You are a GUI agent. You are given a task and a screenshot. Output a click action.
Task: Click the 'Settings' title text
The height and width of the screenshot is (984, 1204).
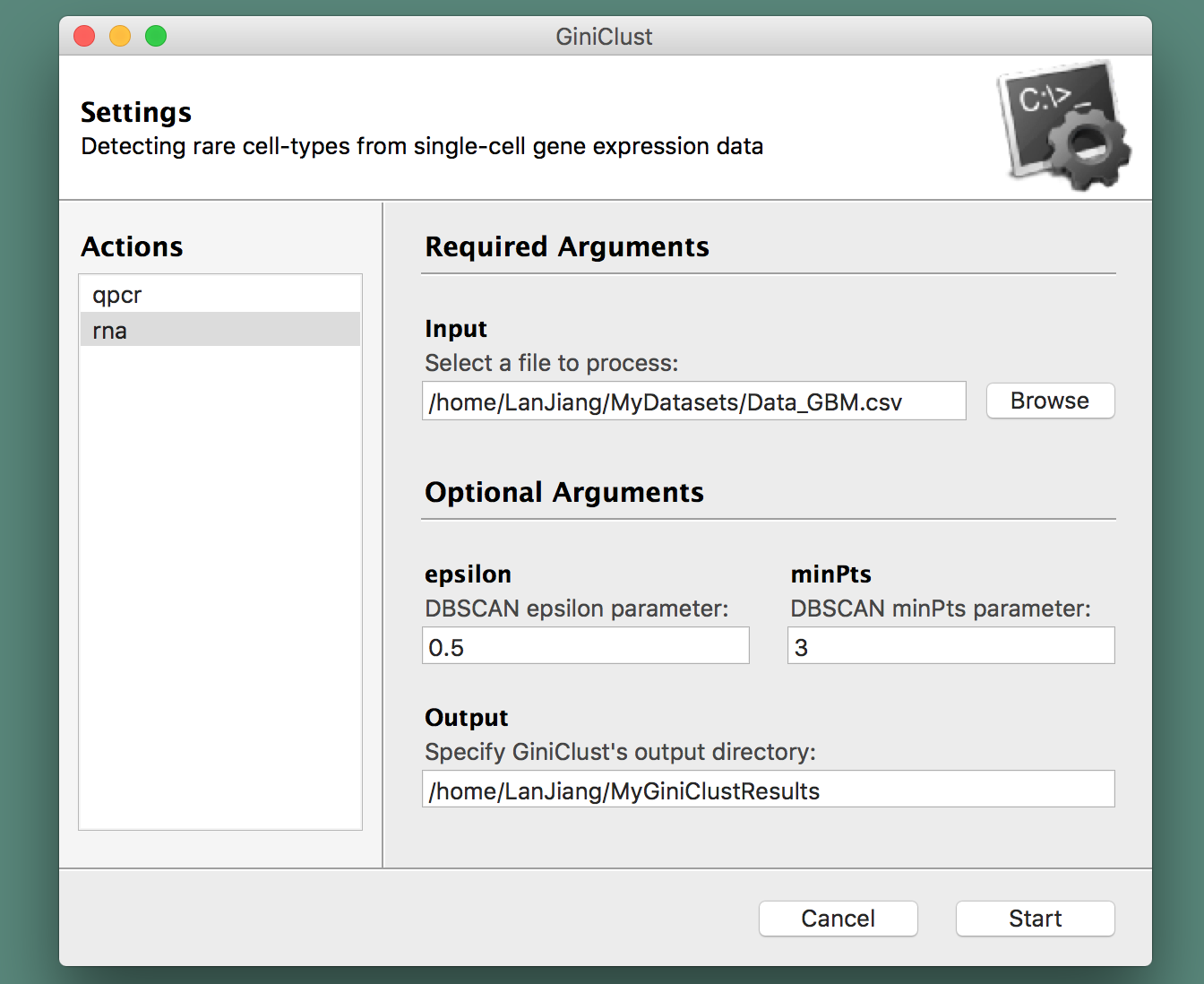(x=135, y=112)
